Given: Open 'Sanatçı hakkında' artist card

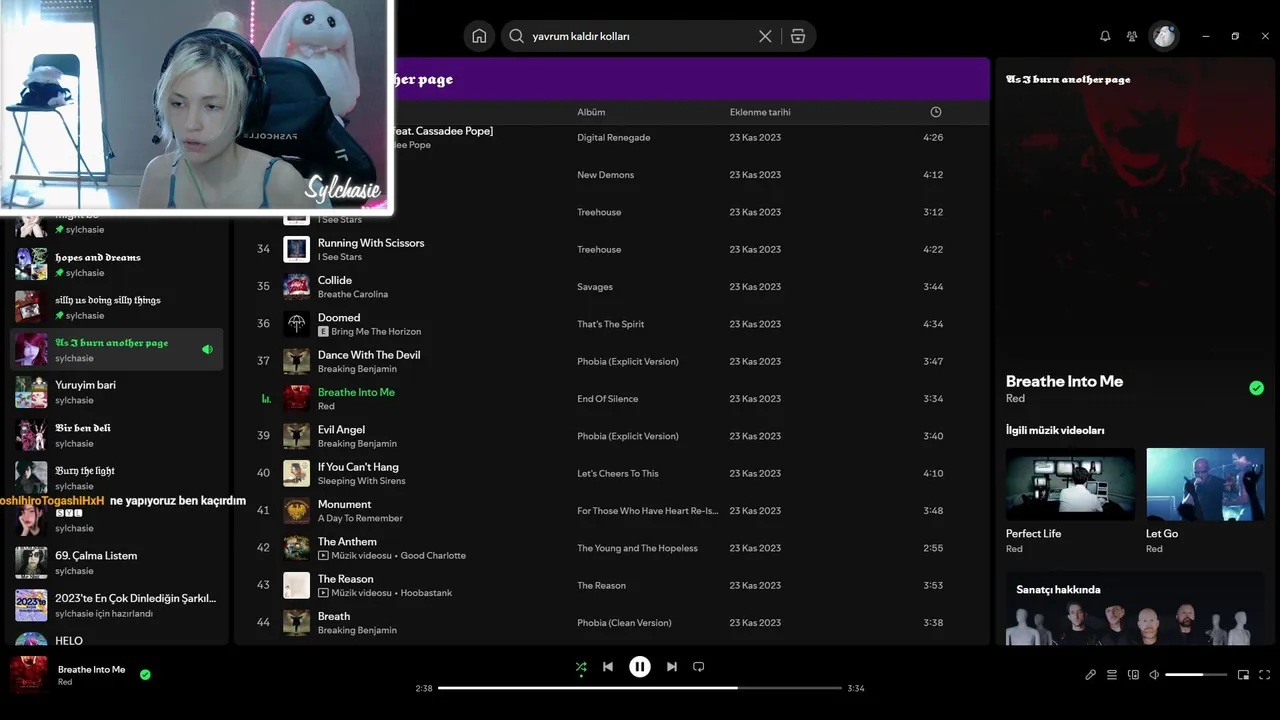Looking at the screenshot, I should click(x=1136, y=608).
